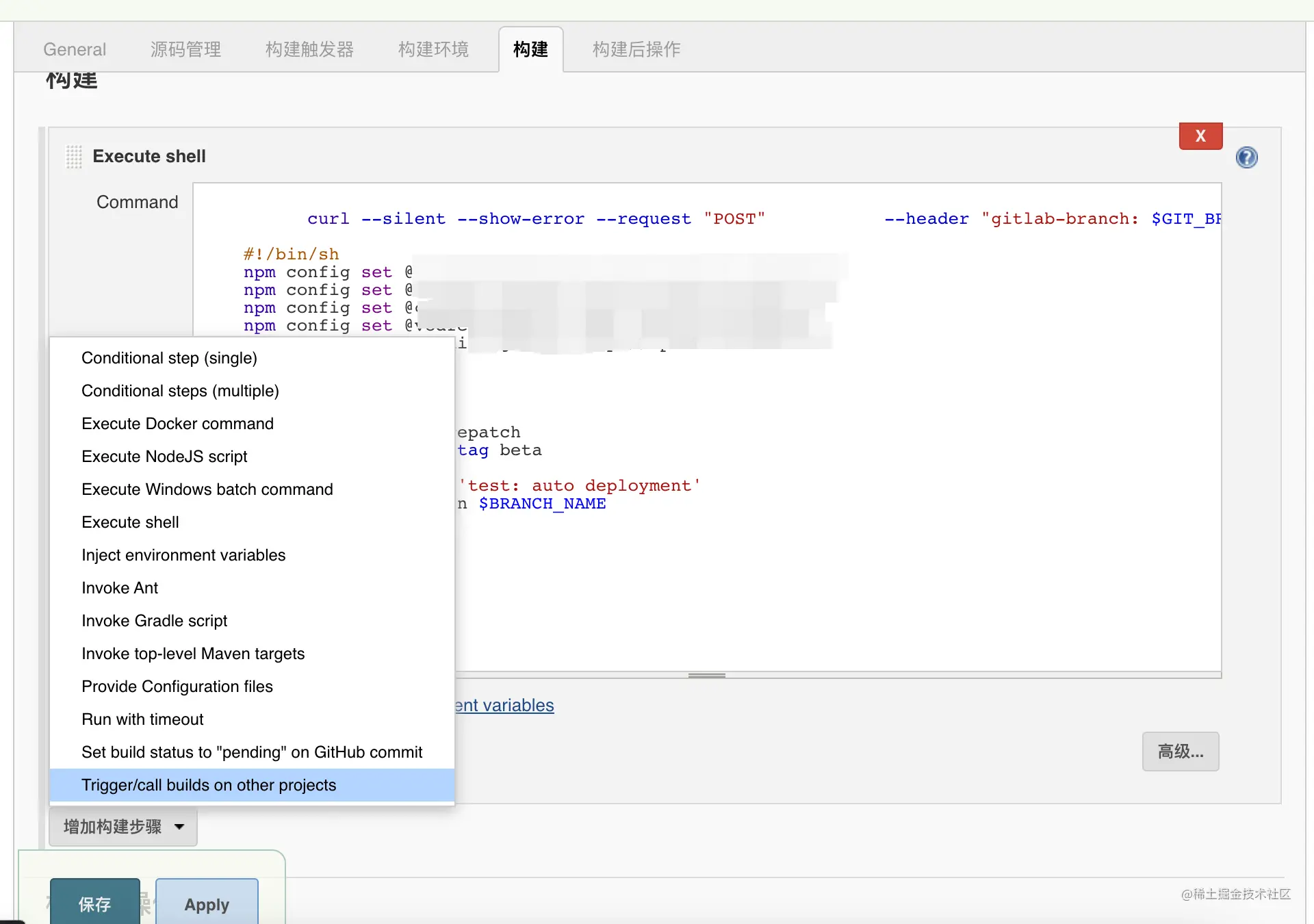Select Conditional step (single) option
The width and height of the screenshot is (1314, 924).
[x=169, y=358]
